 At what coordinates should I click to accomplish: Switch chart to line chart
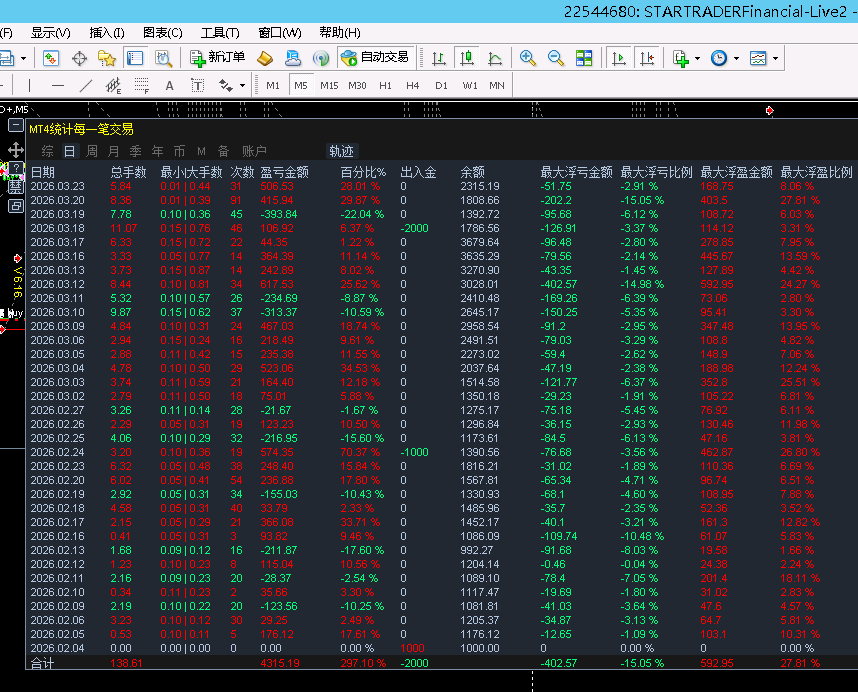[495, 58]
